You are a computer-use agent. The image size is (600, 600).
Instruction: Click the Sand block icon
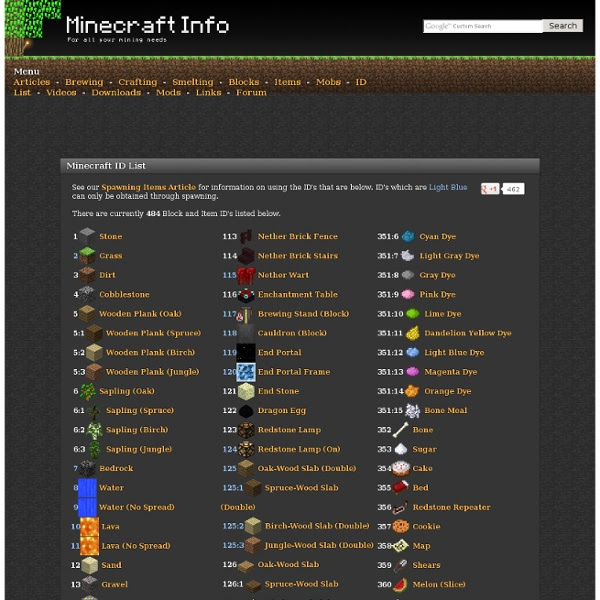click(90, 565)
